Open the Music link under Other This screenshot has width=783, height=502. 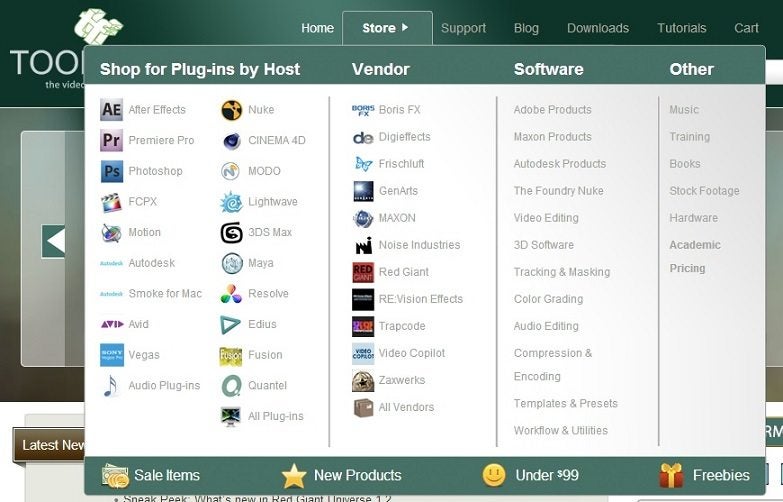tap(684, 110)
